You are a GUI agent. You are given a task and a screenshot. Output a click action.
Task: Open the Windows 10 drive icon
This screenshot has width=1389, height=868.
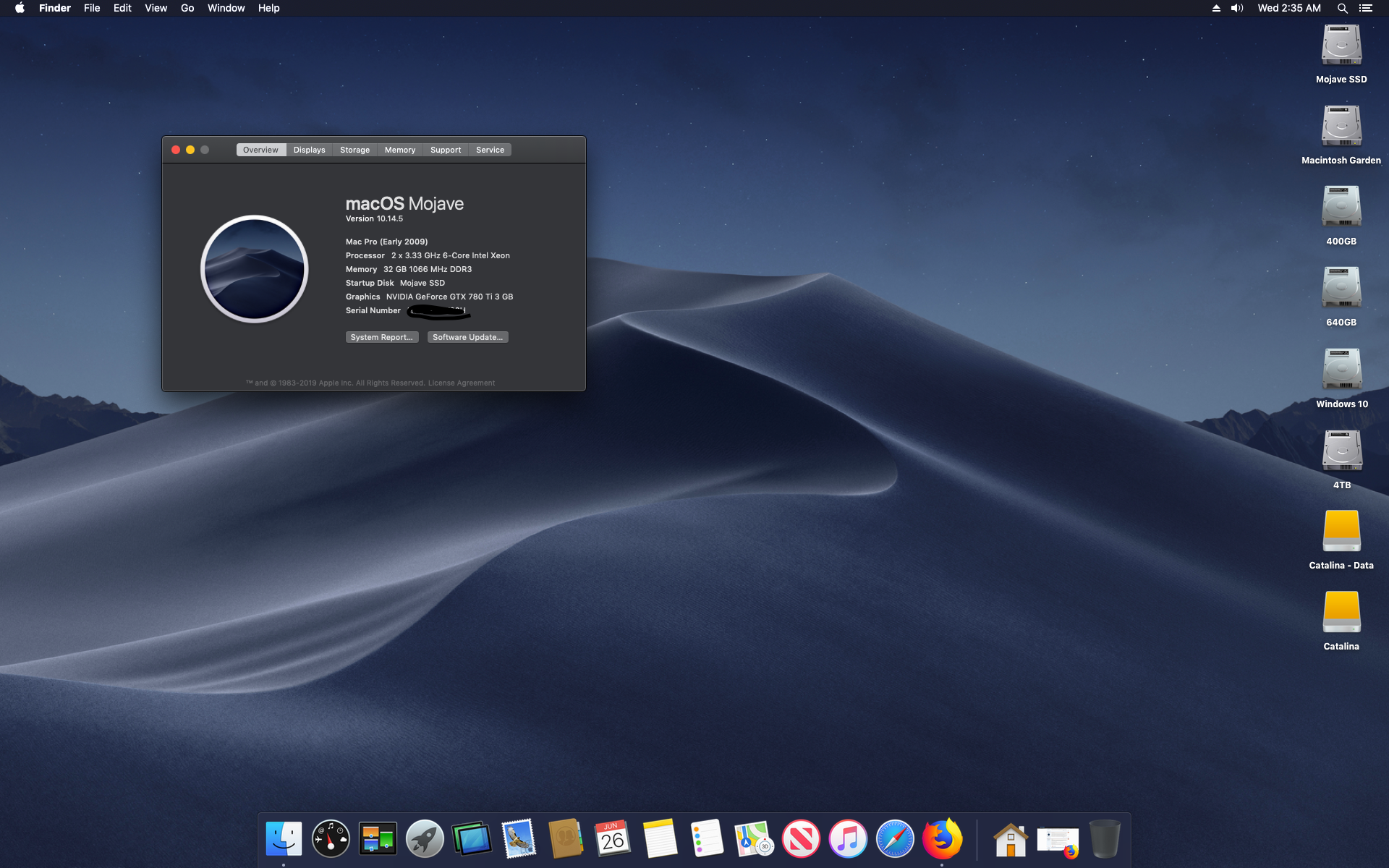[1341, 370]
